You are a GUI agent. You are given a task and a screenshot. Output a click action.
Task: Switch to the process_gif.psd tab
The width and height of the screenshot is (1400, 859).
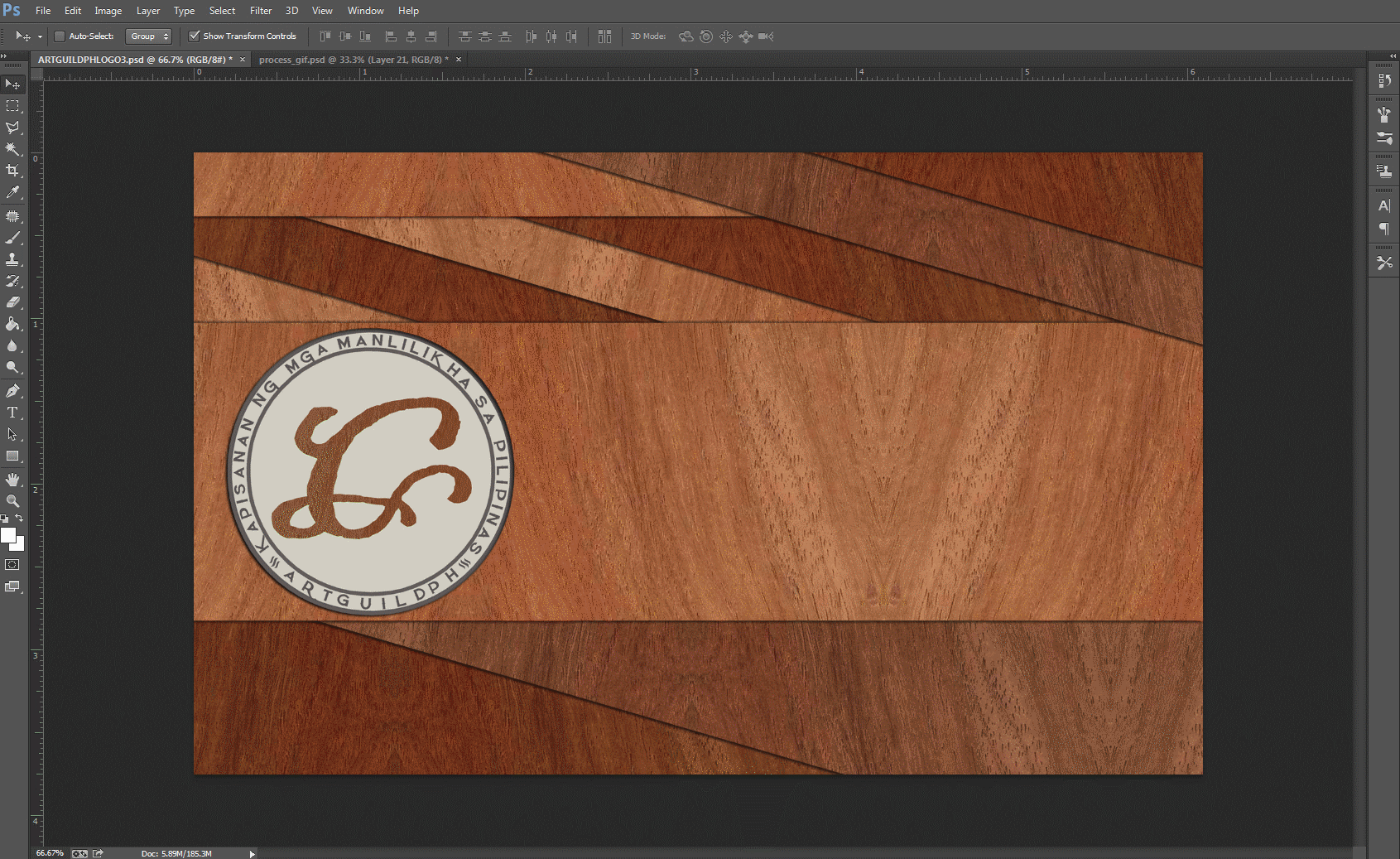[x=354, y=60]
